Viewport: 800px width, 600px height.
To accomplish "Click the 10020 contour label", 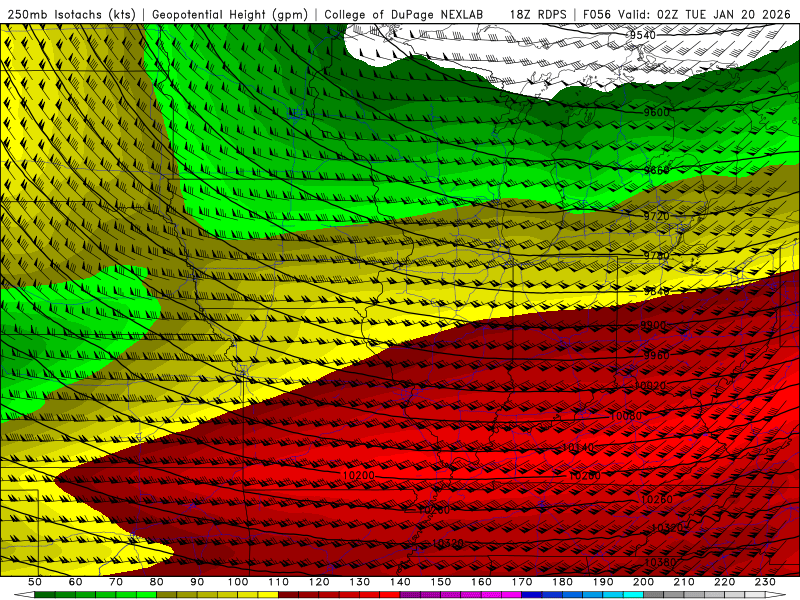I will click(650, 386).
